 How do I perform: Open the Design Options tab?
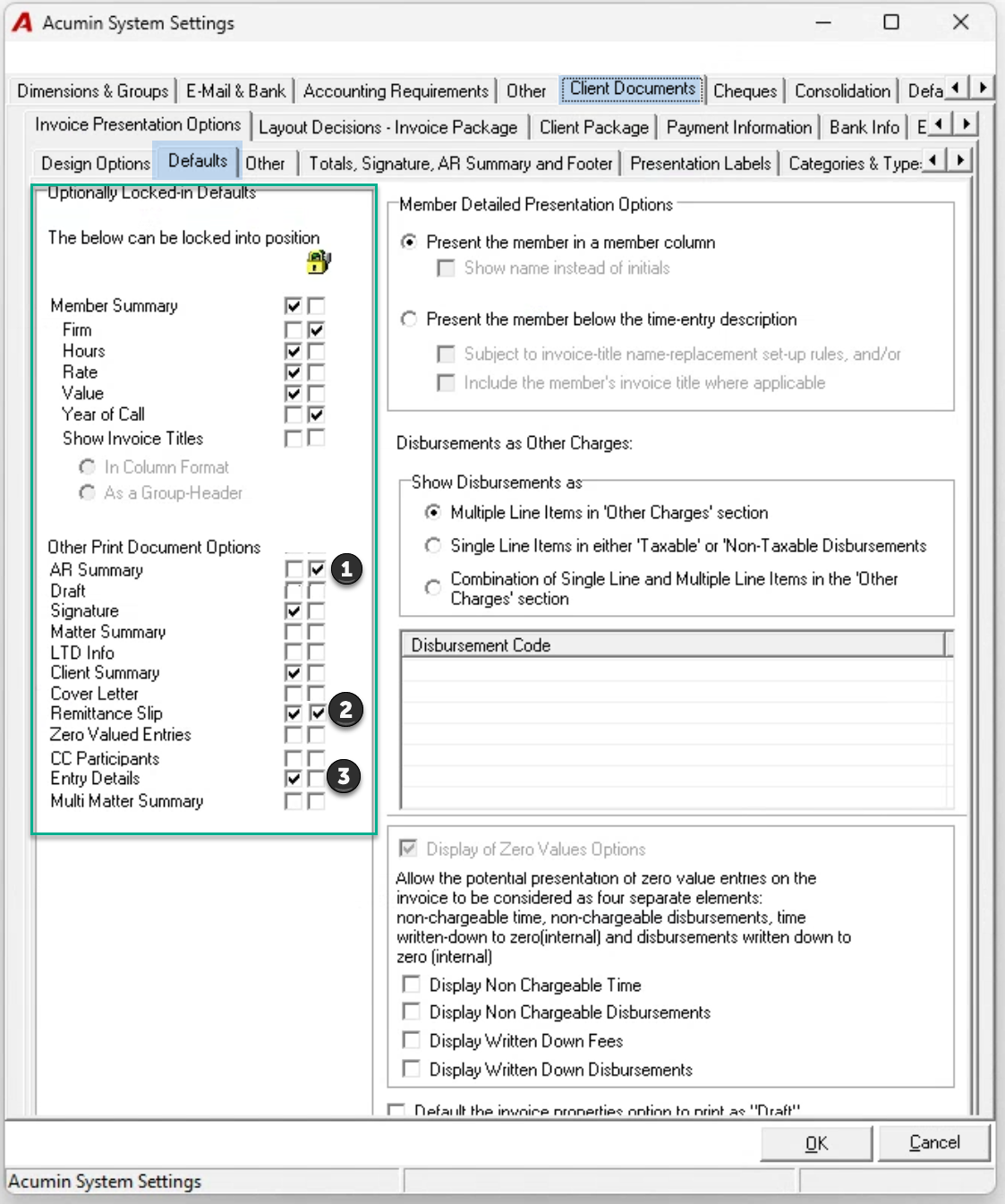[95, 163]
